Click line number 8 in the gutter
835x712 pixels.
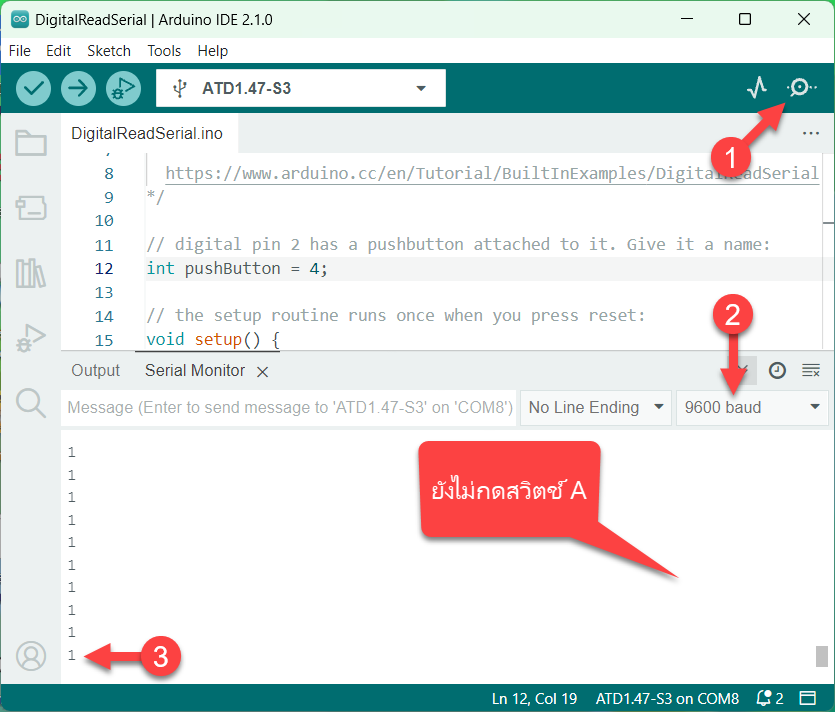click(109, 174)
